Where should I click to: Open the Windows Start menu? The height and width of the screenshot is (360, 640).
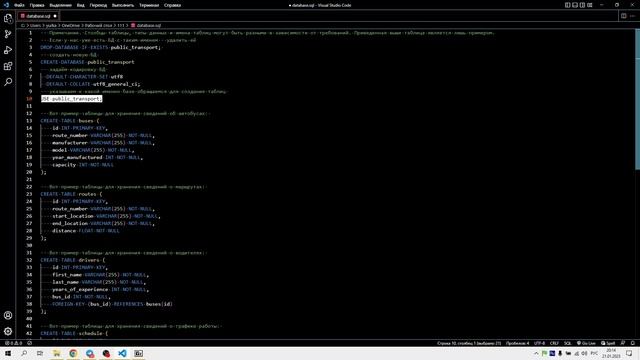pos(8,353)
